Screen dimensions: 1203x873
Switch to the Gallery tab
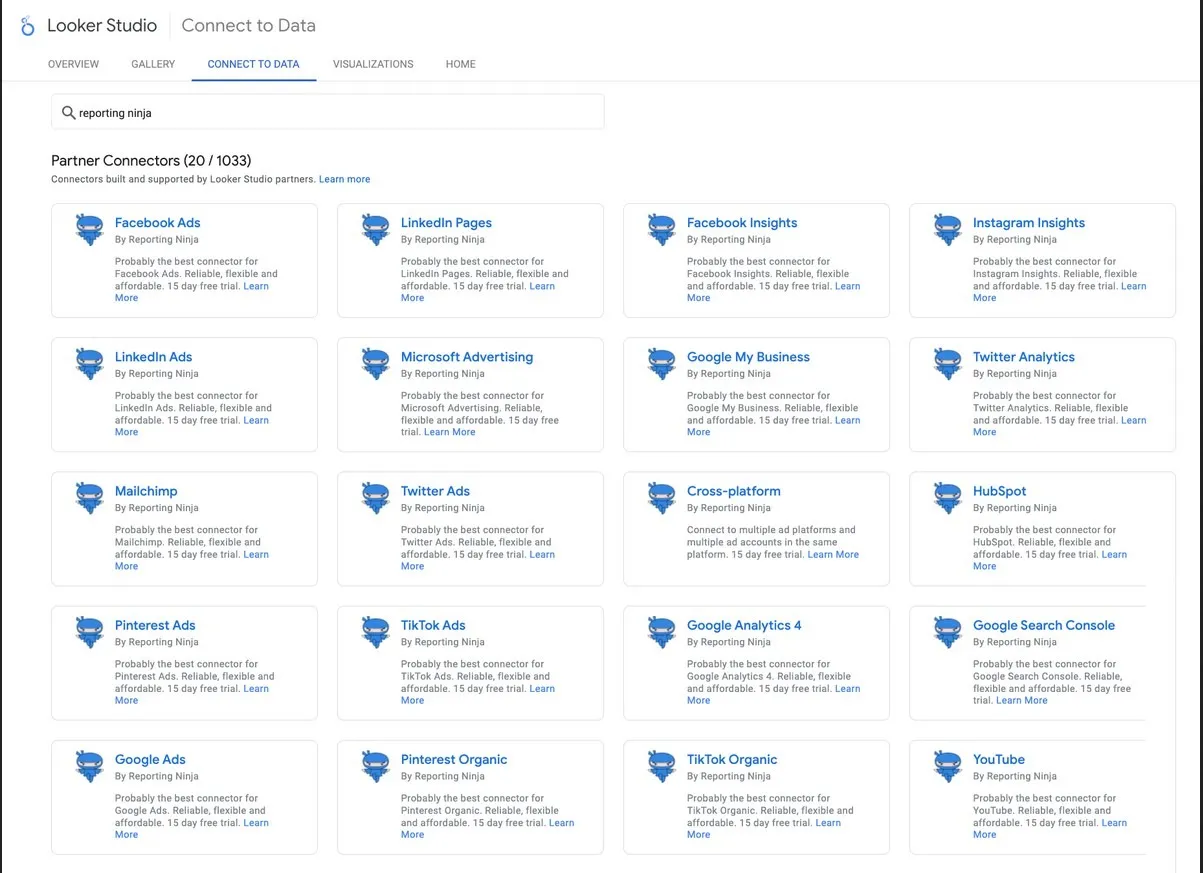[x=153, y=64]
